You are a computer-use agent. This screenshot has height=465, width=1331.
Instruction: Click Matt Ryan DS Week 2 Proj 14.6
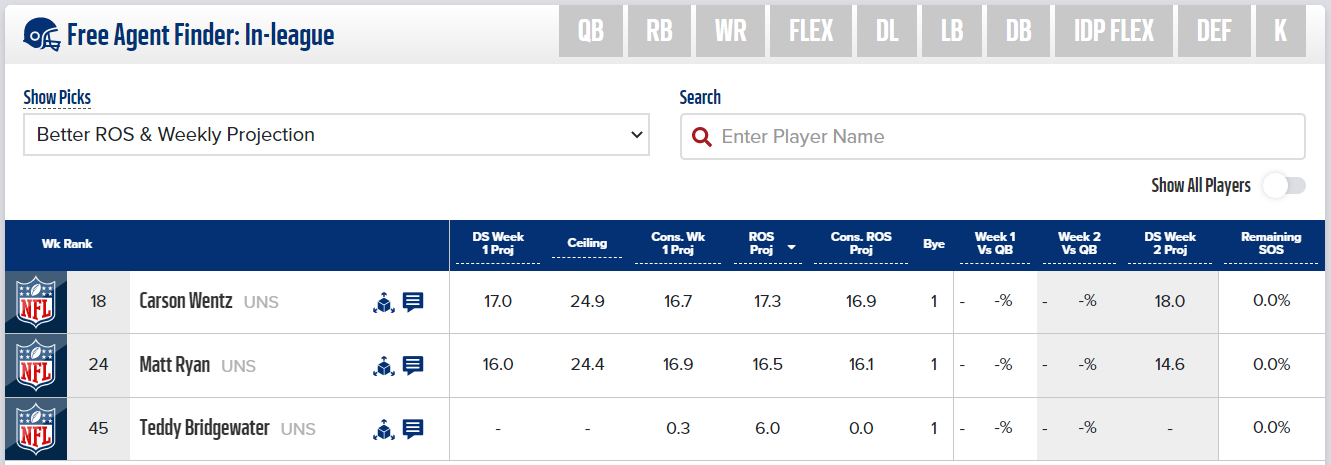1169,365
